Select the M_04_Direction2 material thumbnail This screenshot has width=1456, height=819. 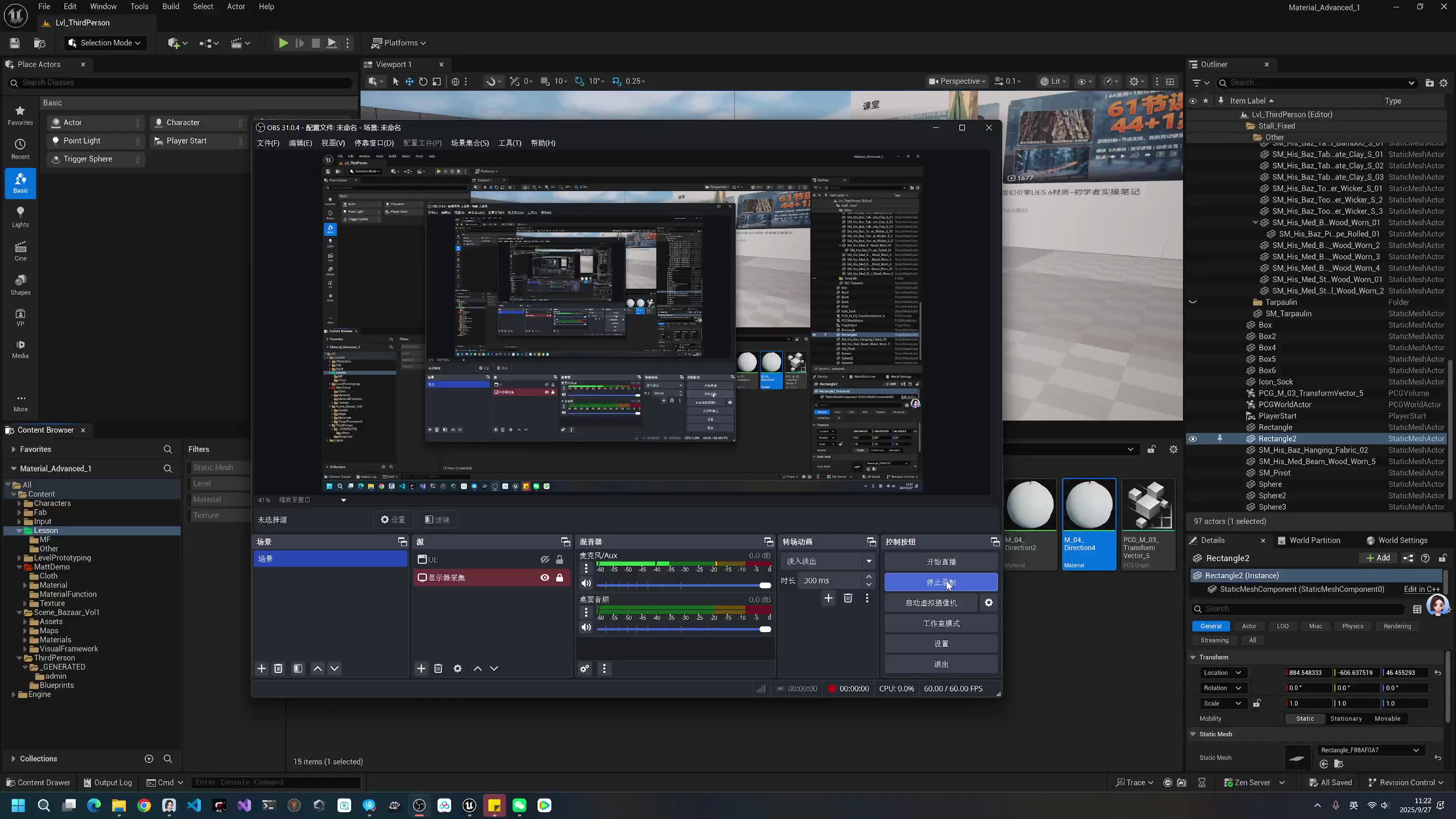(x=1030, y=524)
